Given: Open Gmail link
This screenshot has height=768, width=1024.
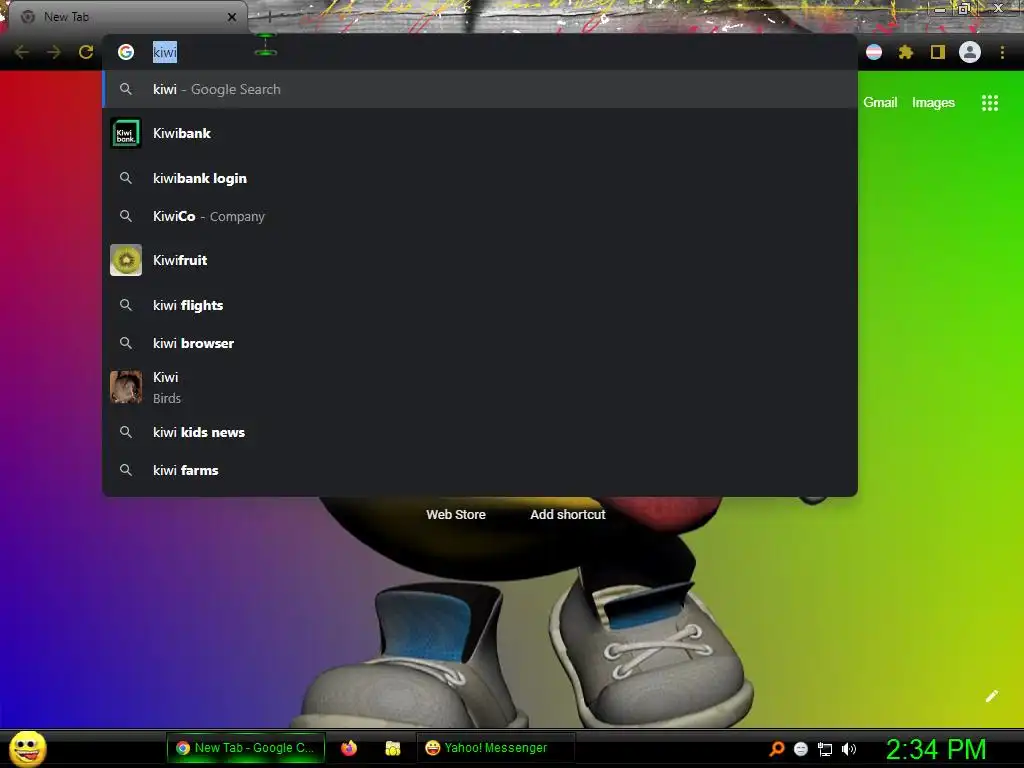Looking at the screenshot, I should 880,103.
